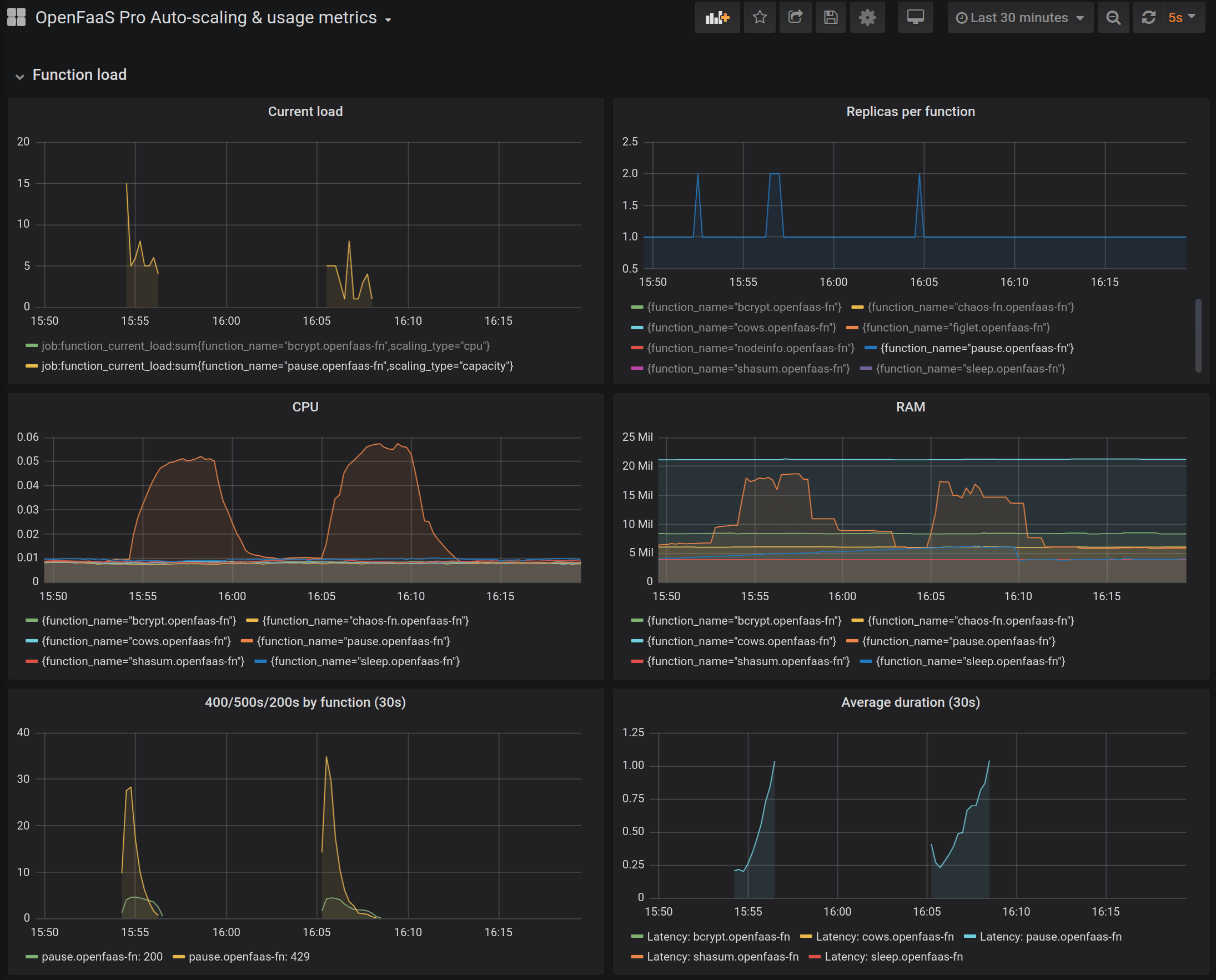Change color of bcrypt swatch in CPU legend

[x=32, y=621]
